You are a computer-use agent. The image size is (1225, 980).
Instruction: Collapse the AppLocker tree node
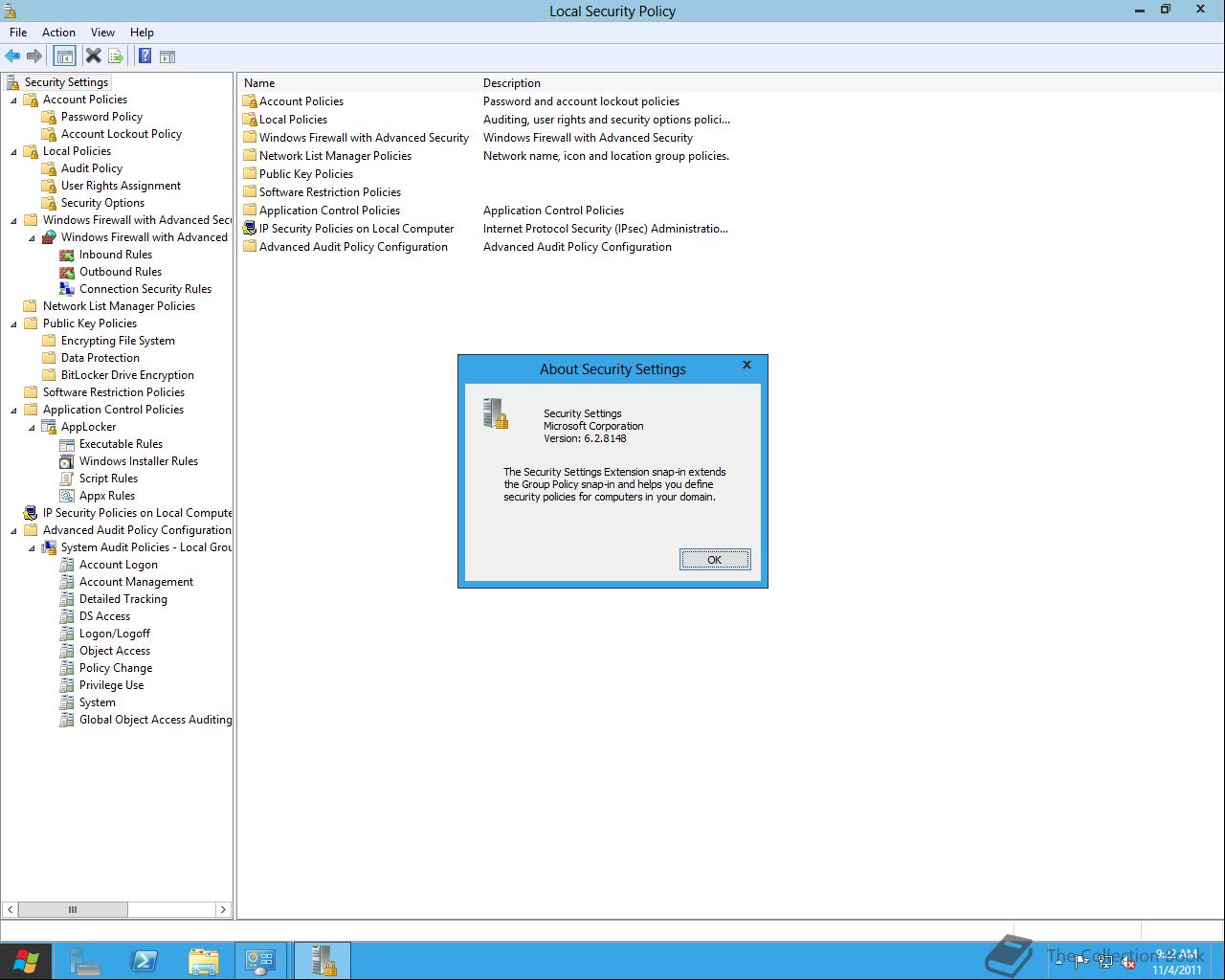click(x=32, y=427)
